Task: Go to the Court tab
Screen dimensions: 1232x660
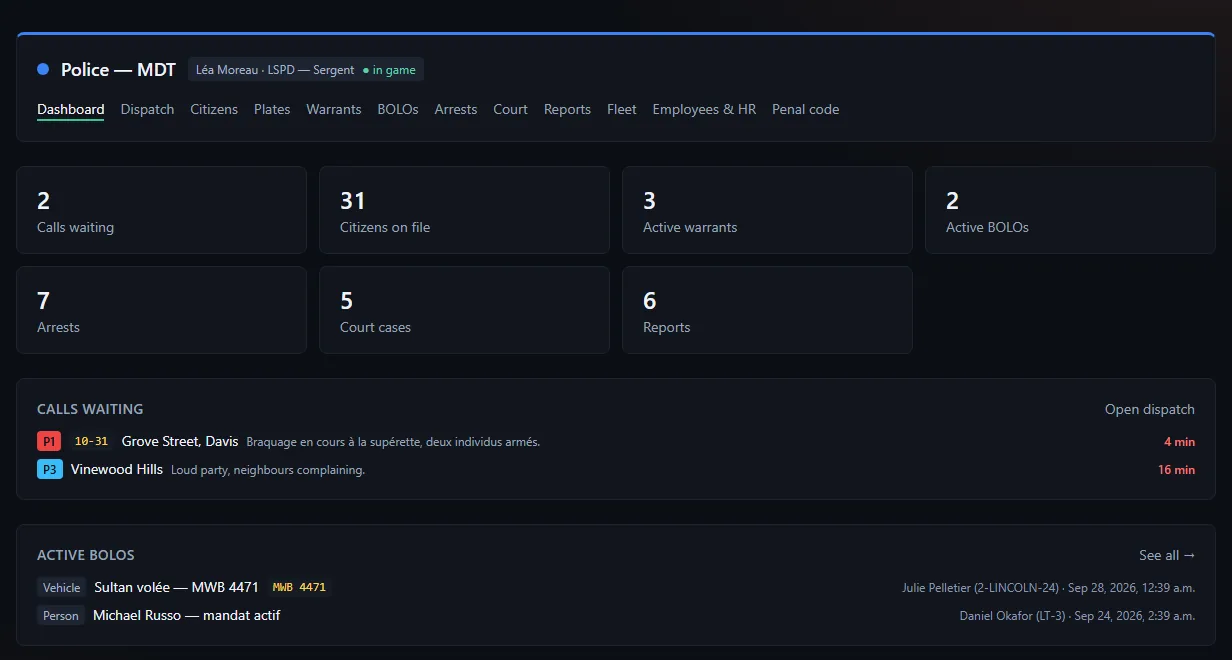Action: (x=510, y=109)
